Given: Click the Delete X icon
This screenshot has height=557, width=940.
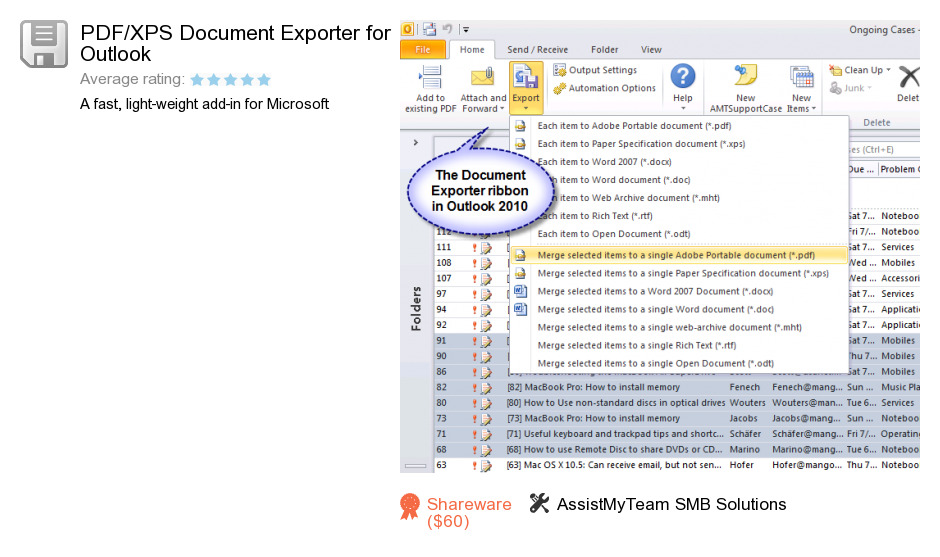Looking at the screenshot, I should [x=909, y=77].
